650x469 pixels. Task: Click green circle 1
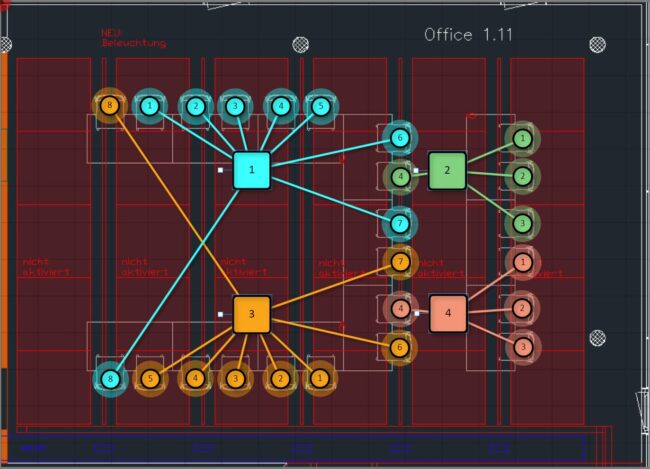[522, 139]
